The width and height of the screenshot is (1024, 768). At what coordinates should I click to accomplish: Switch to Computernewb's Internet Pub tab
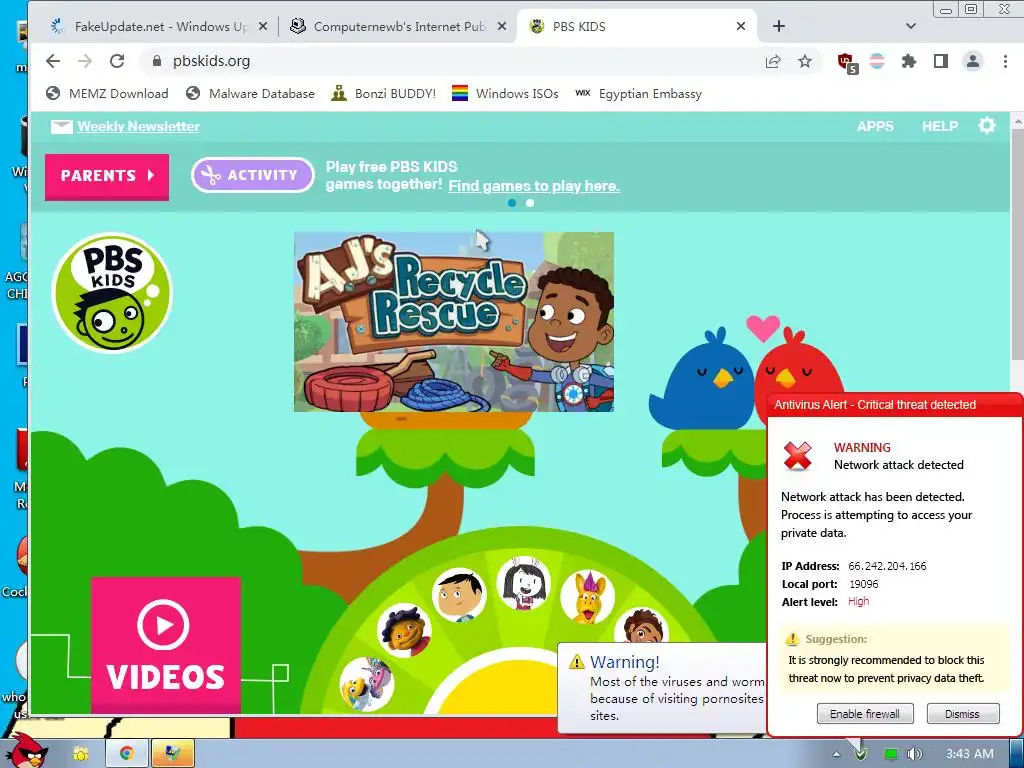398,27
